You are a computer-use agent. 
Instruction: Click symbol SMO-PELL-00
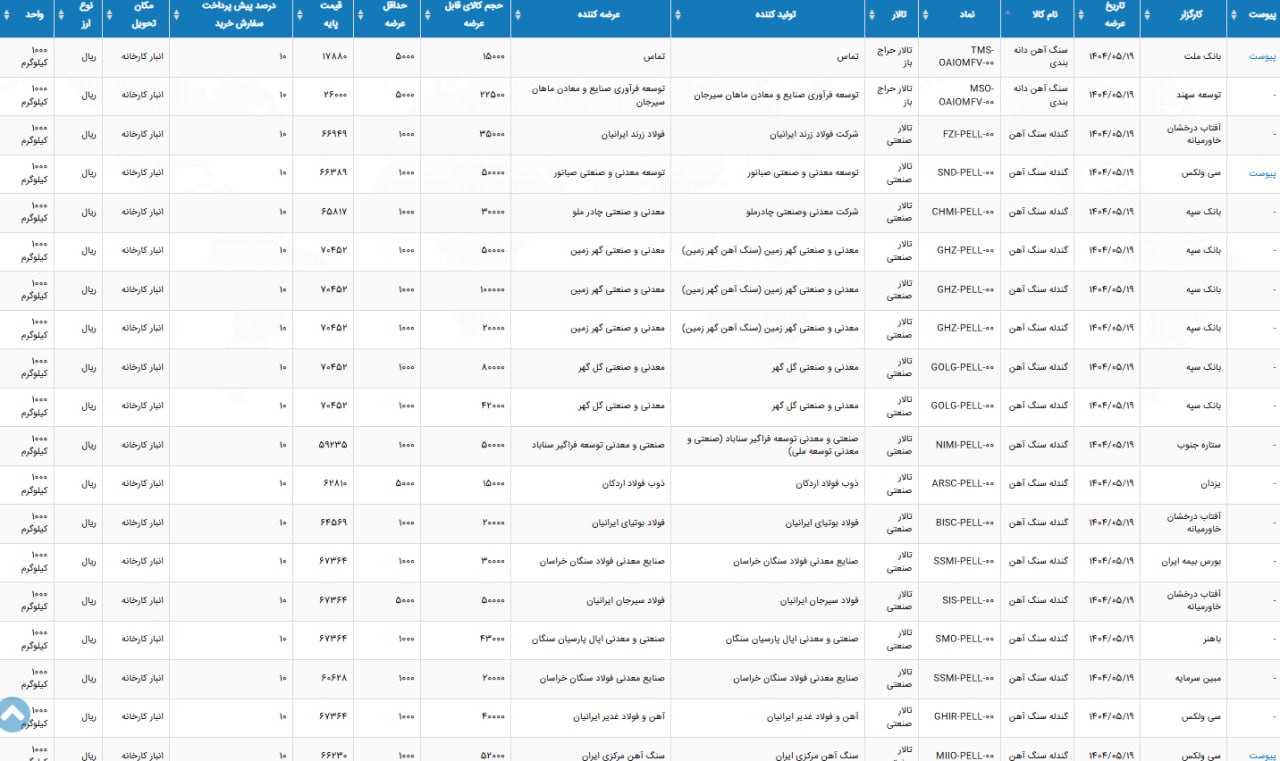pyautogui.click(x=966, y=638)
